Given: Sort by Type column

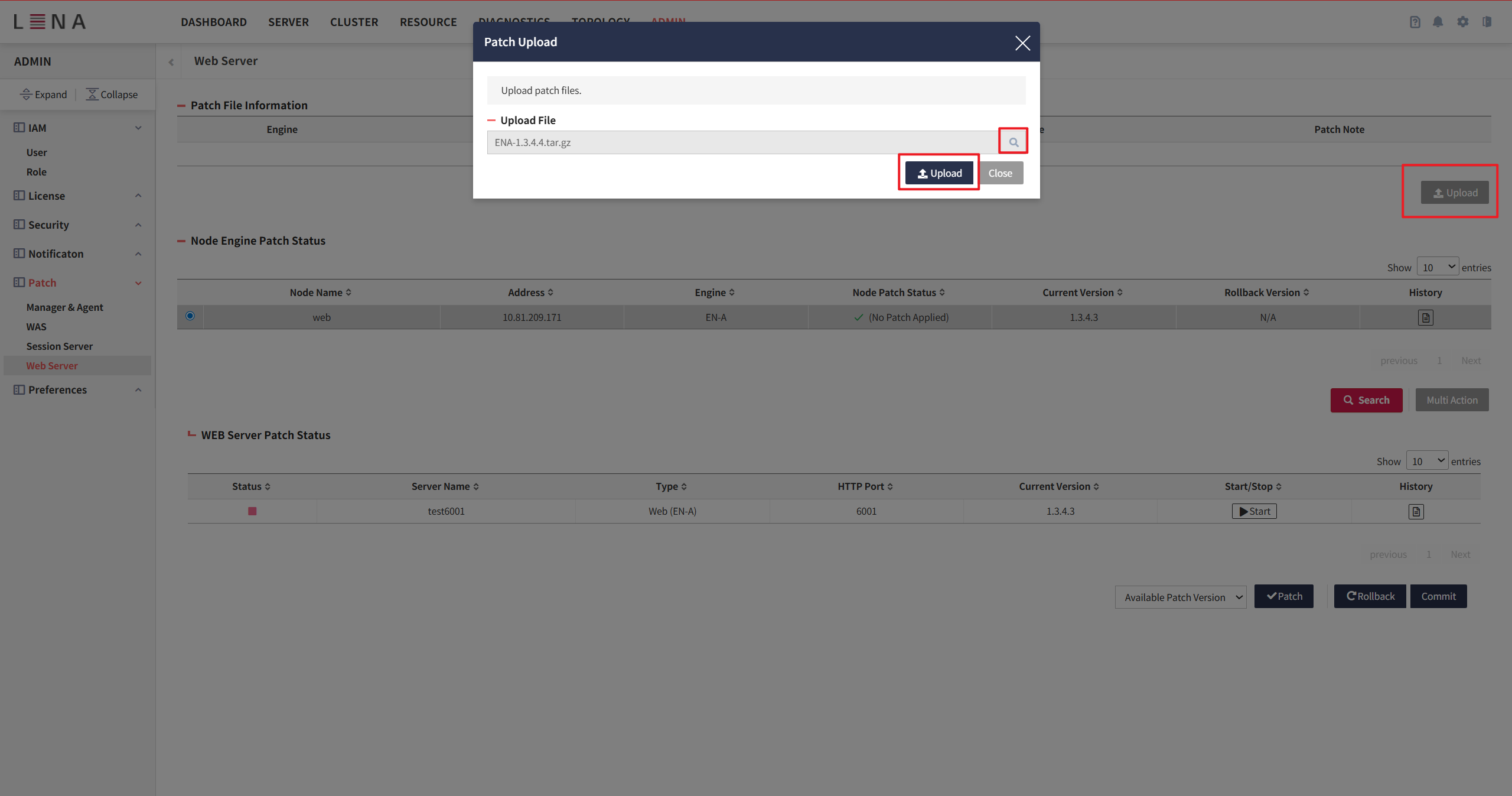Looking at the screenshot, I should [672, 486].
